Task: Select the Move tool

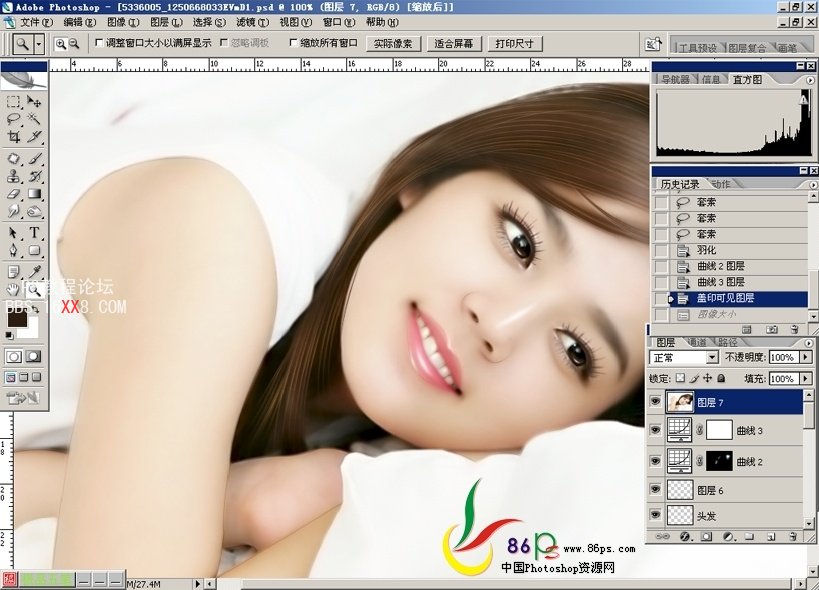Action: (x=34, y=102)
